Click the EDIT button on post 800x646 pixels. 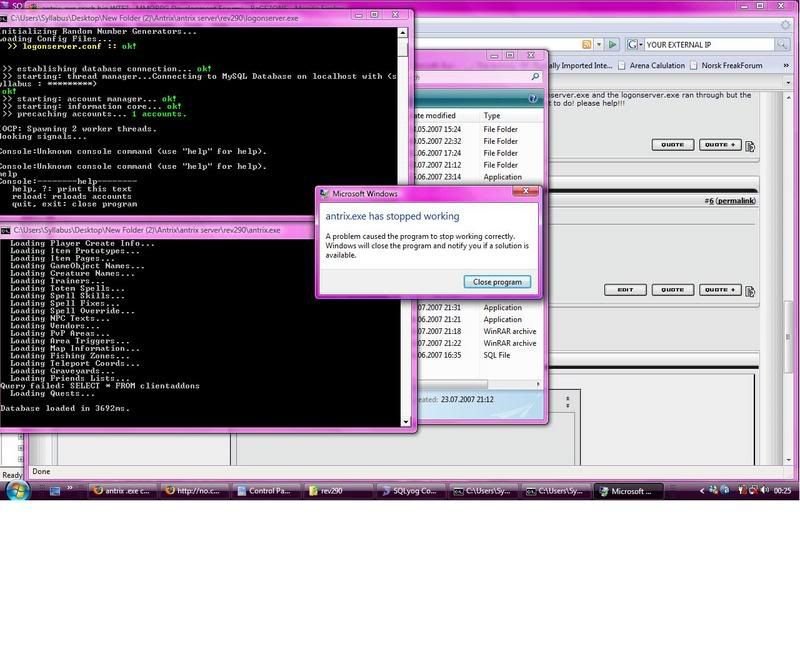tap(625, 290)
